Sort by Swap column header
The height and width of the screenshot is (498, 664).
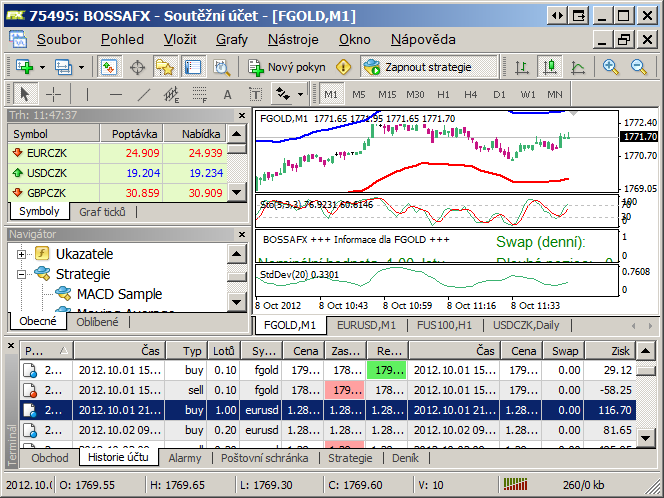563,351
